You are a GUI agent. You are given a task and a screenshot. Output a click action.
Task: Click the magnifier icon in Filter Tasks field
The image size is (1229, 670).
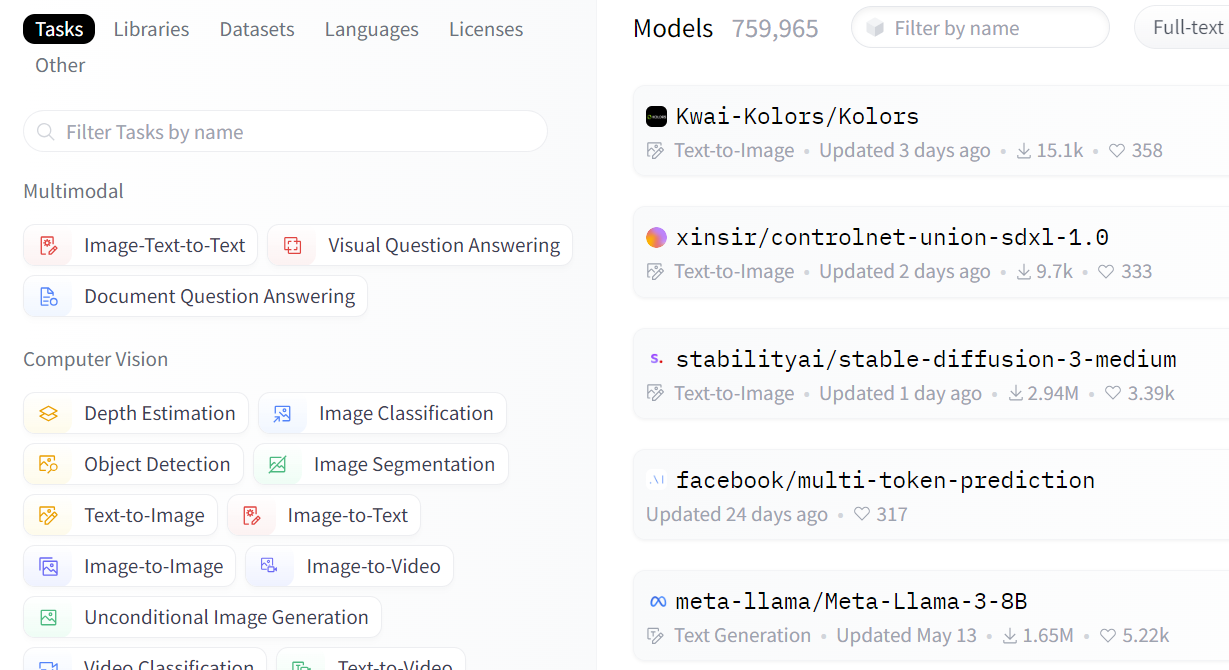pos(46,132)
